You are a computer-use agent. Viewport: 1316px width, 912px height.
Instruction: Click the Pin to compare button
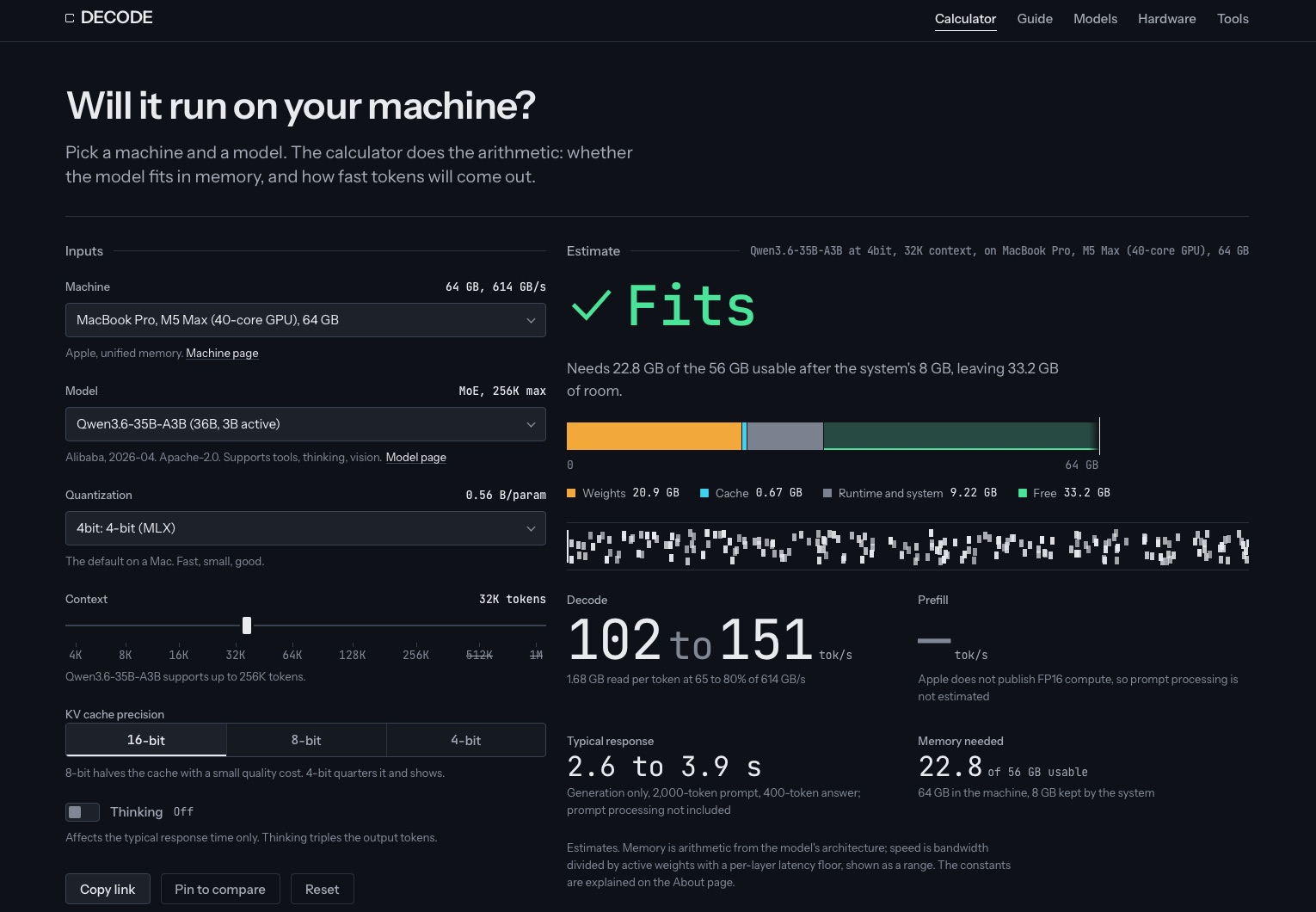(x=220, y=889)
